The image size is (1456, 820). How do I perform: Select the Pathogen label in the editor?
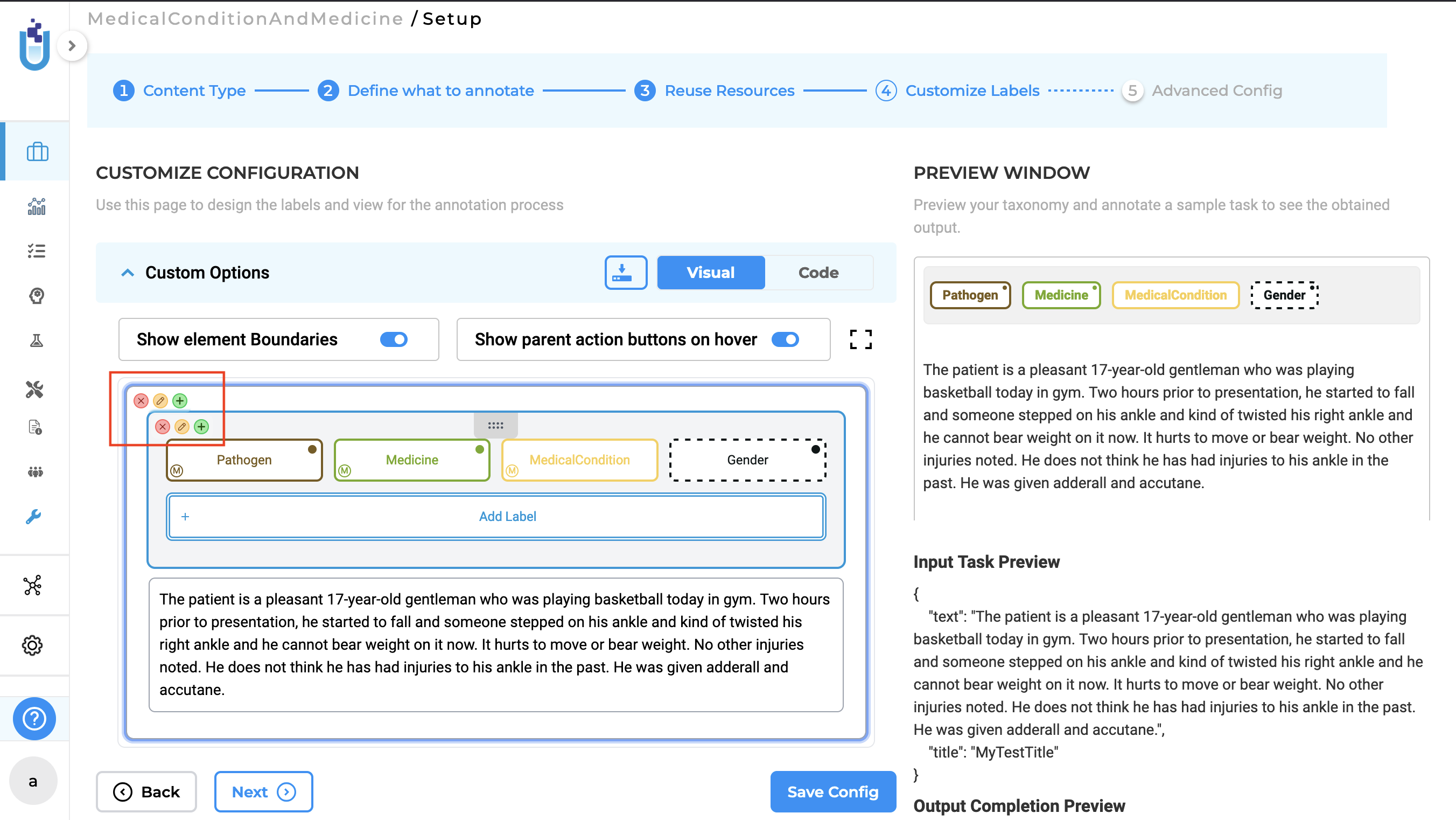point(244,460)
